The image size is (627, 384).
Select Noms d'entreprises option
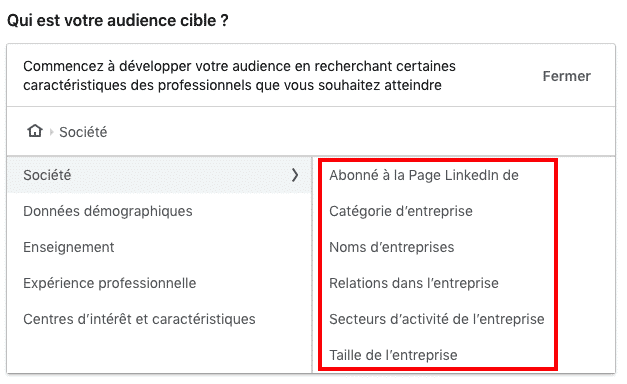point(391,247)
